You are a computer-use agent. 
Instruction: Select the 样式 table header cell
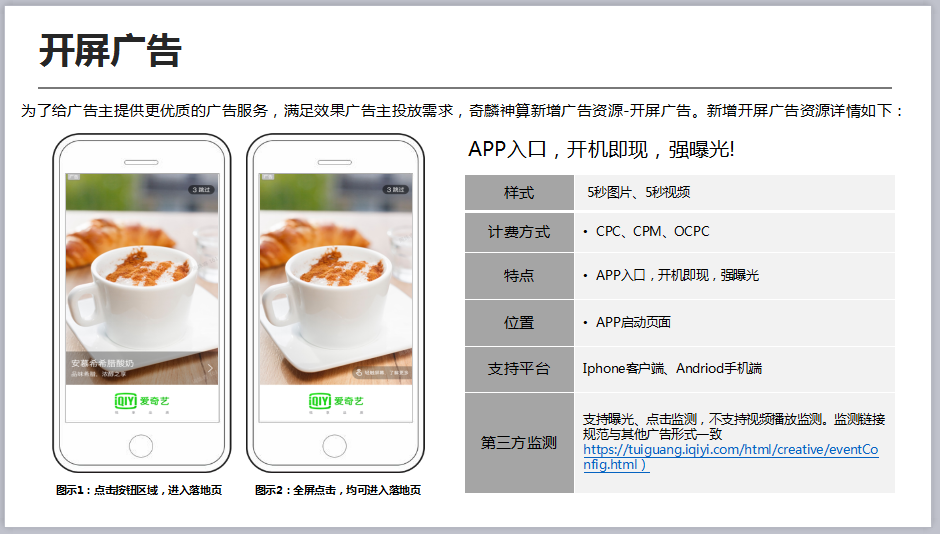pyautogui.click(x=519, y=192)
